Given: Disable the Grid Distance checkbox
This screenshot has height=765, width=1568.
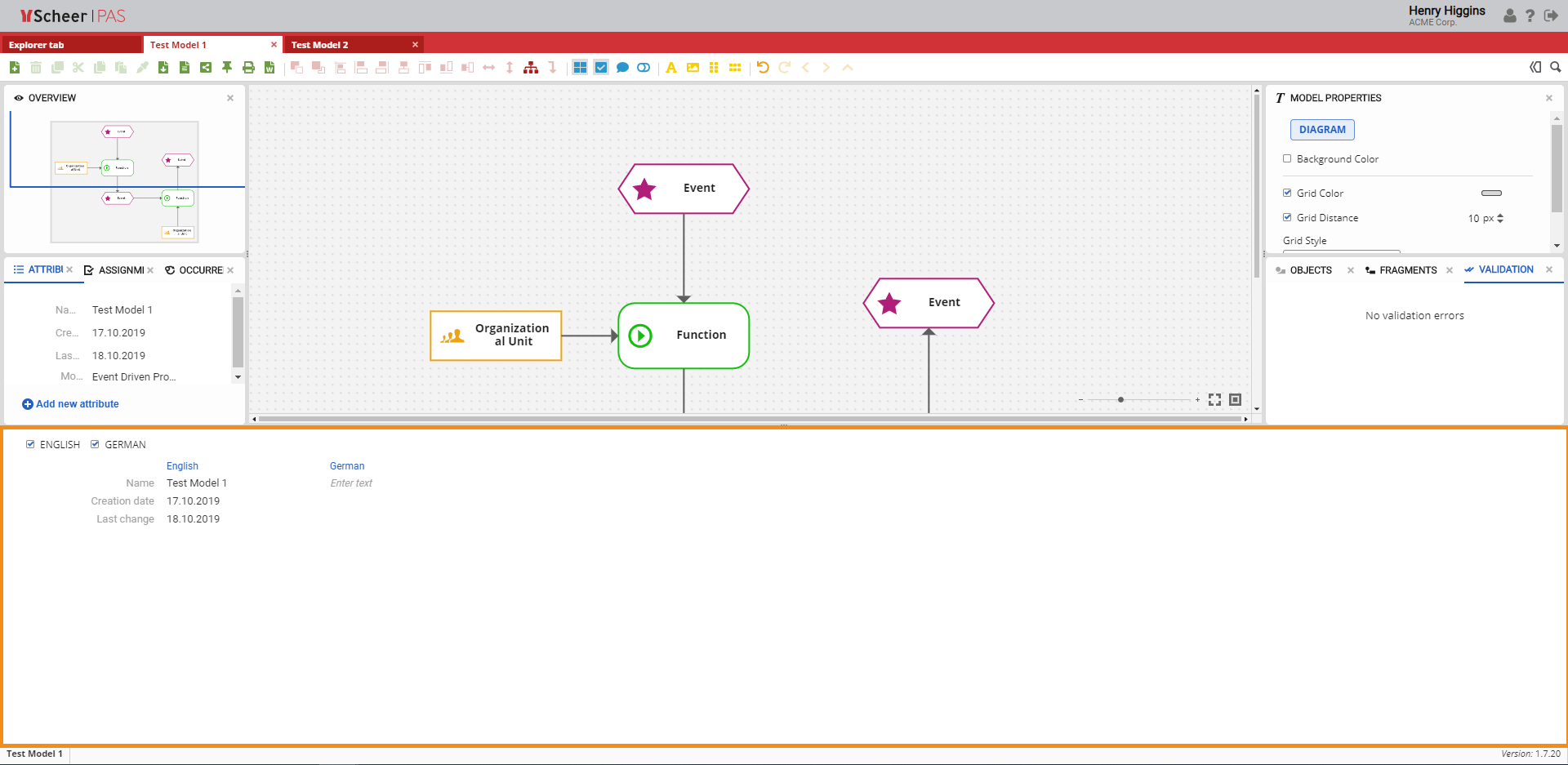Looking at the screenshot, I should tap(1287, 218).
